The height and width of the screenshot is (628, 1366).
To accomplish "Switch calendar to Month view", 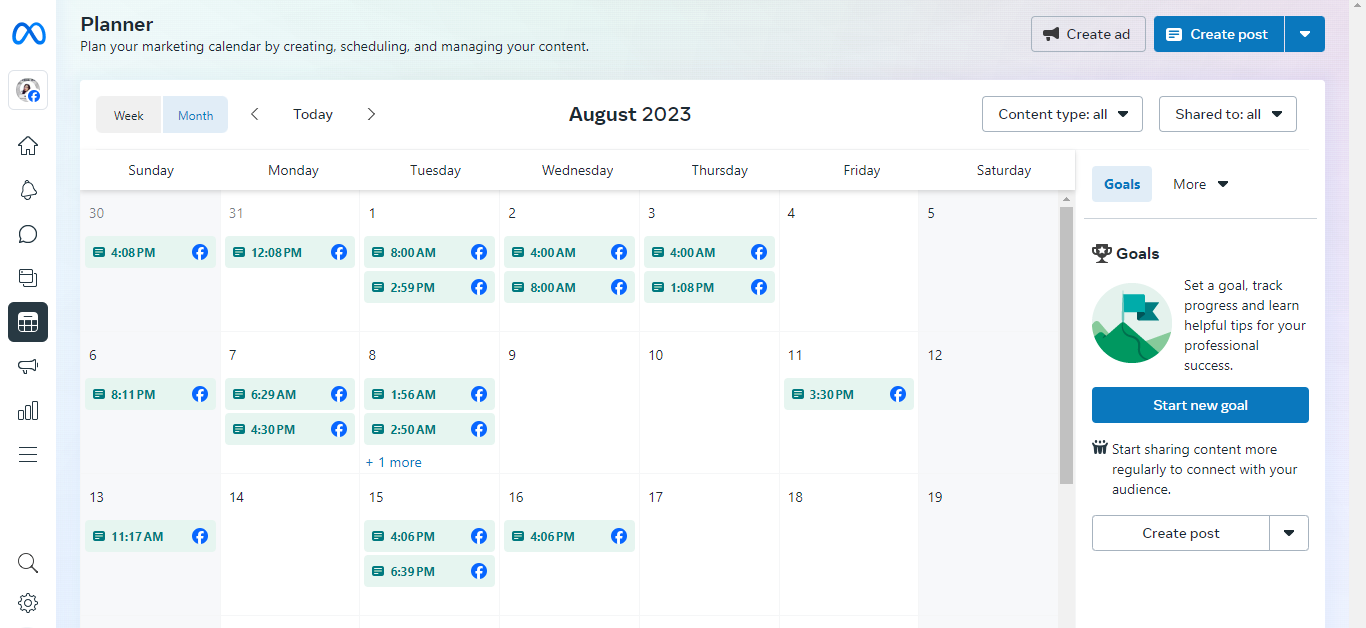I will pos(196,115).
